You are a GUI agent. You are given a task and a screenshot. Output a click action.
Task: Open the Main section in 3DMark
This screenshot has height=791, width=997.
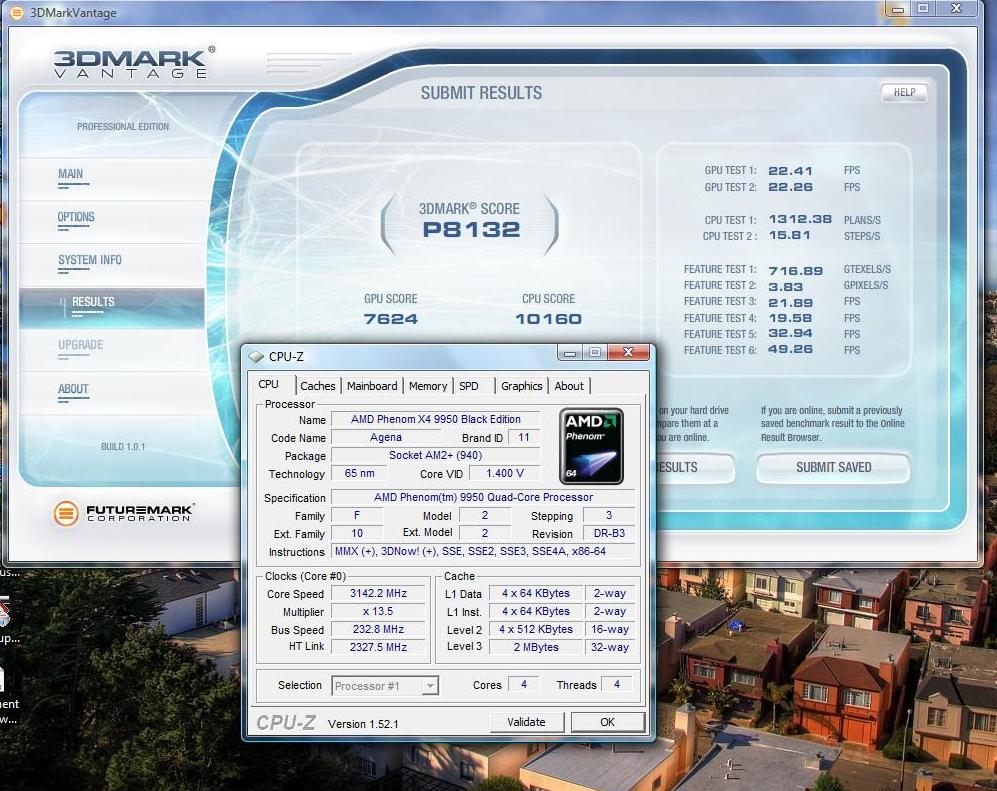[71, 174]
